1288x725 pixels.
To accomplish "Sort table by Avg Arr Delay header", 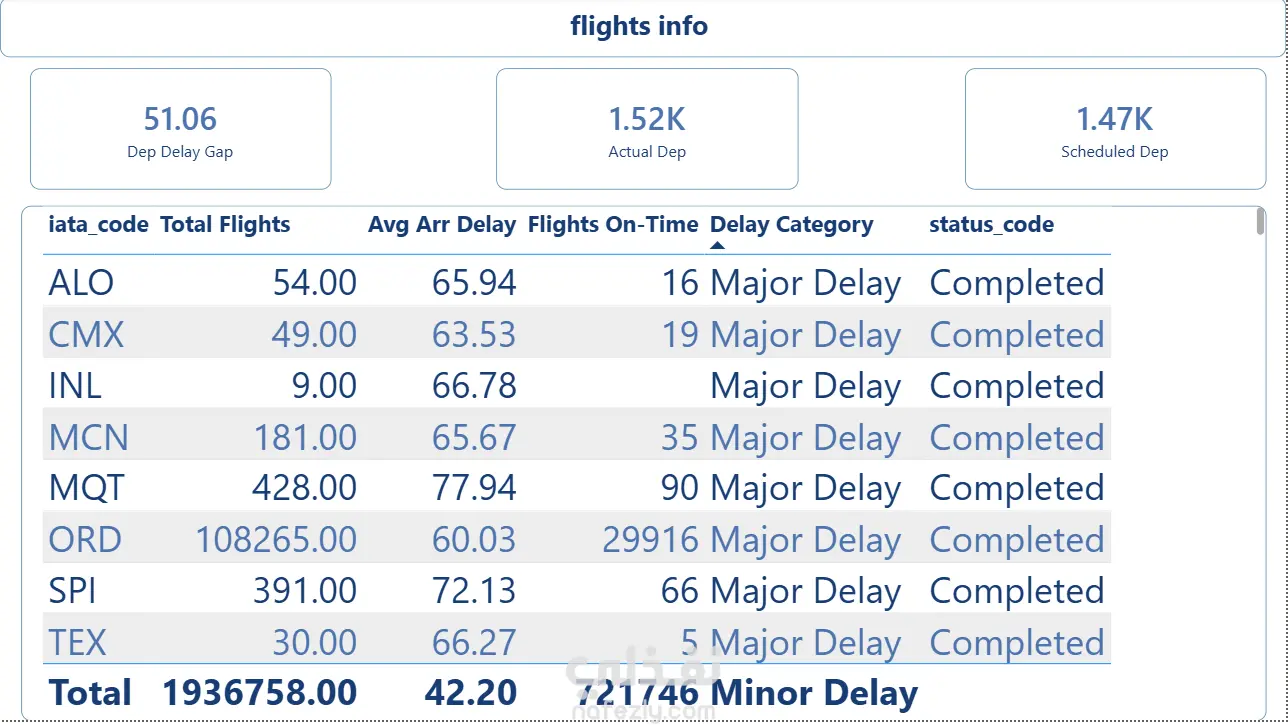I will pyautogui.click(x=442, y=225).
